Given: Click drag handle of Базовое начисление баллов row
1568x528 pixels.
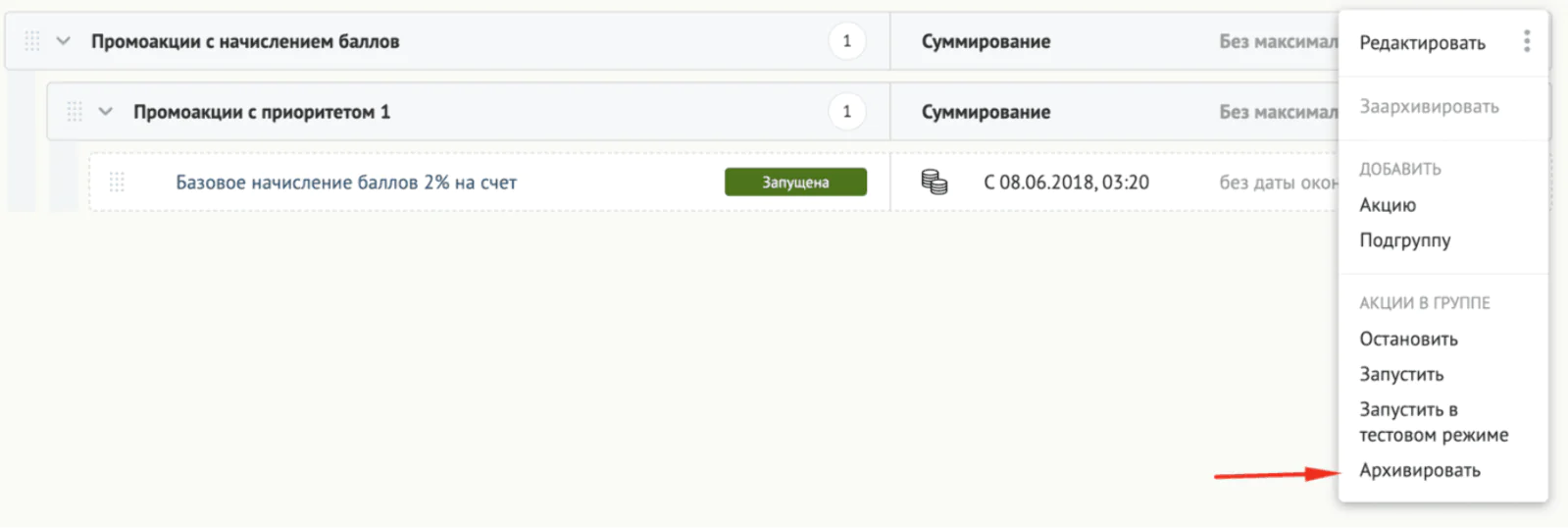Looking at the screenshot, I should click(117, 182).
